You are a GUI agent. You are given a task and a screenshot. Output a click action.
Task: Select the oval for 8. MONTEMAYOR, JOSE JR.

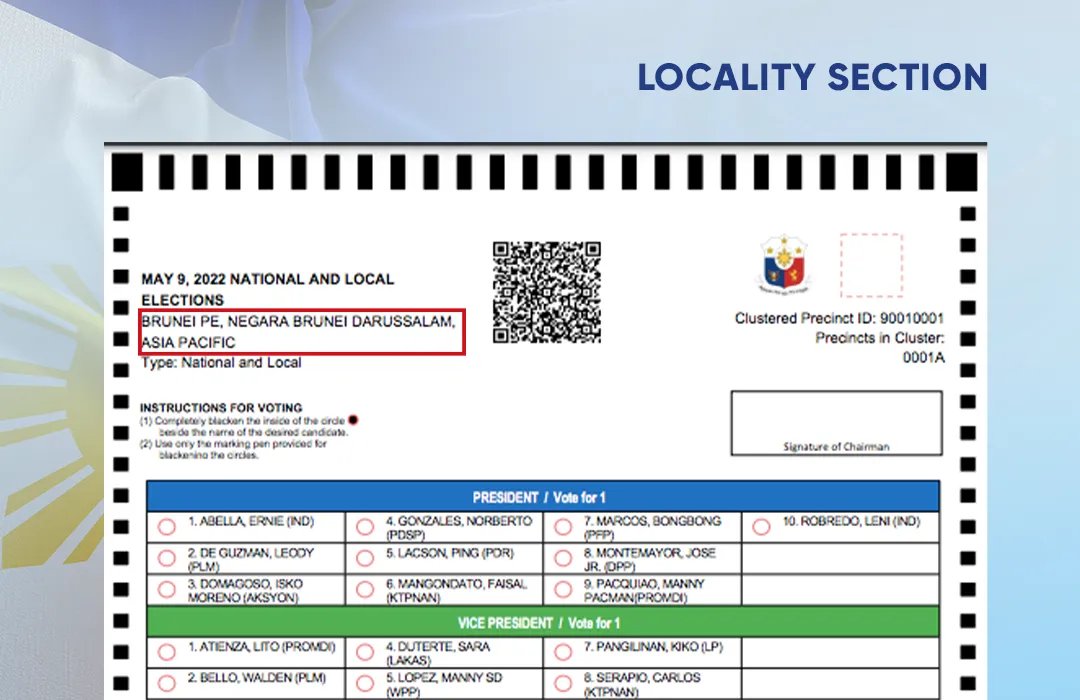[563, 558]
